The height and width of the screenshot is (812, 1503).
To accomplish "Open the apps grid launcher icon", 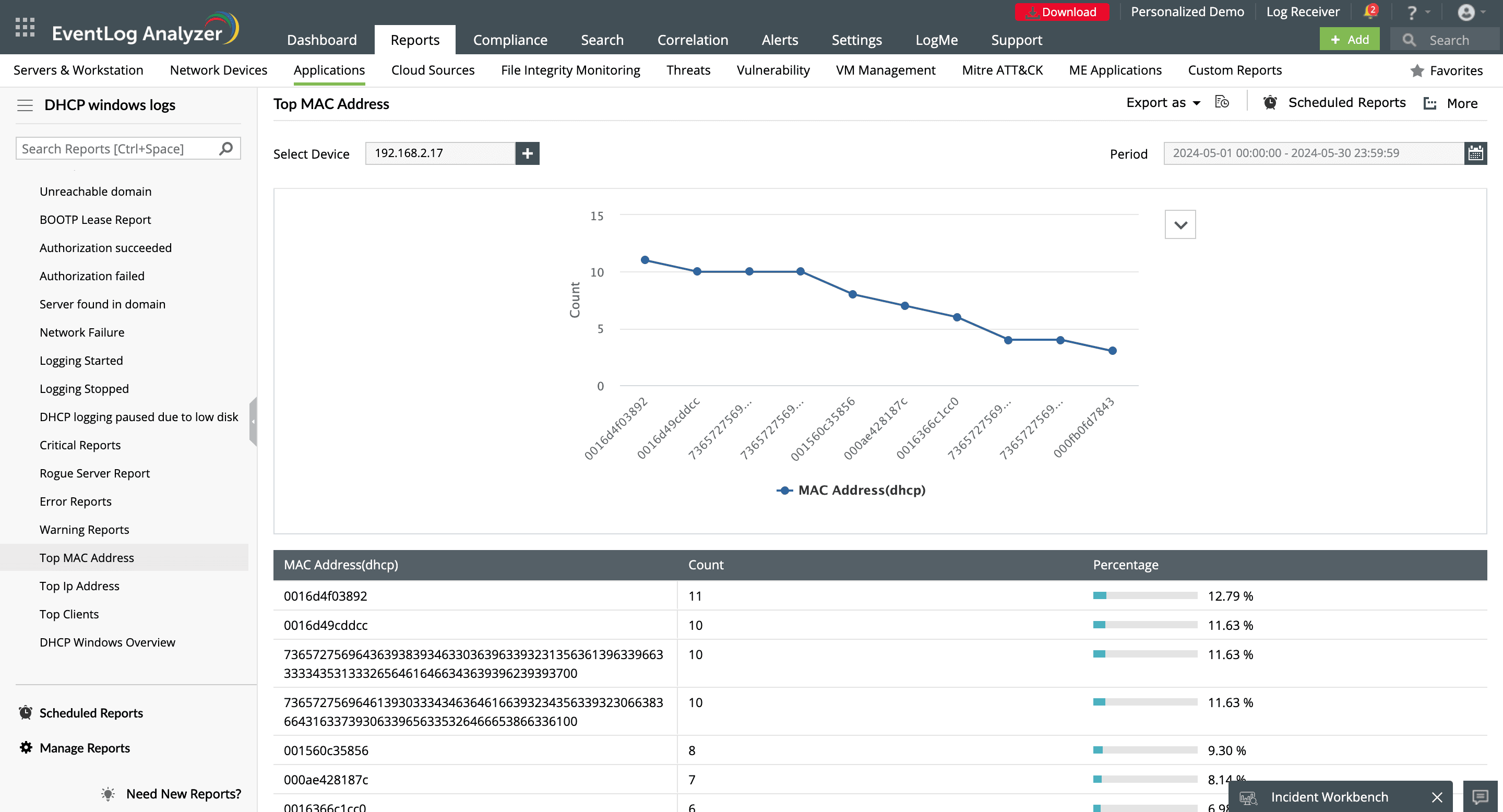I will click(25, 28).
